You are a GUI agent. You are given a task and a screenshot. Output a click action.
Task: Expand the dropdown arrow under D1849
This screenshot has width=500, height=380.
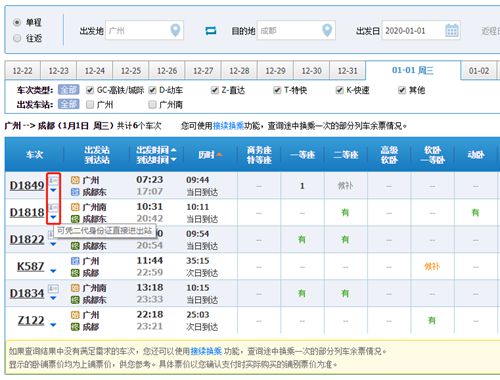pos(53,191)
